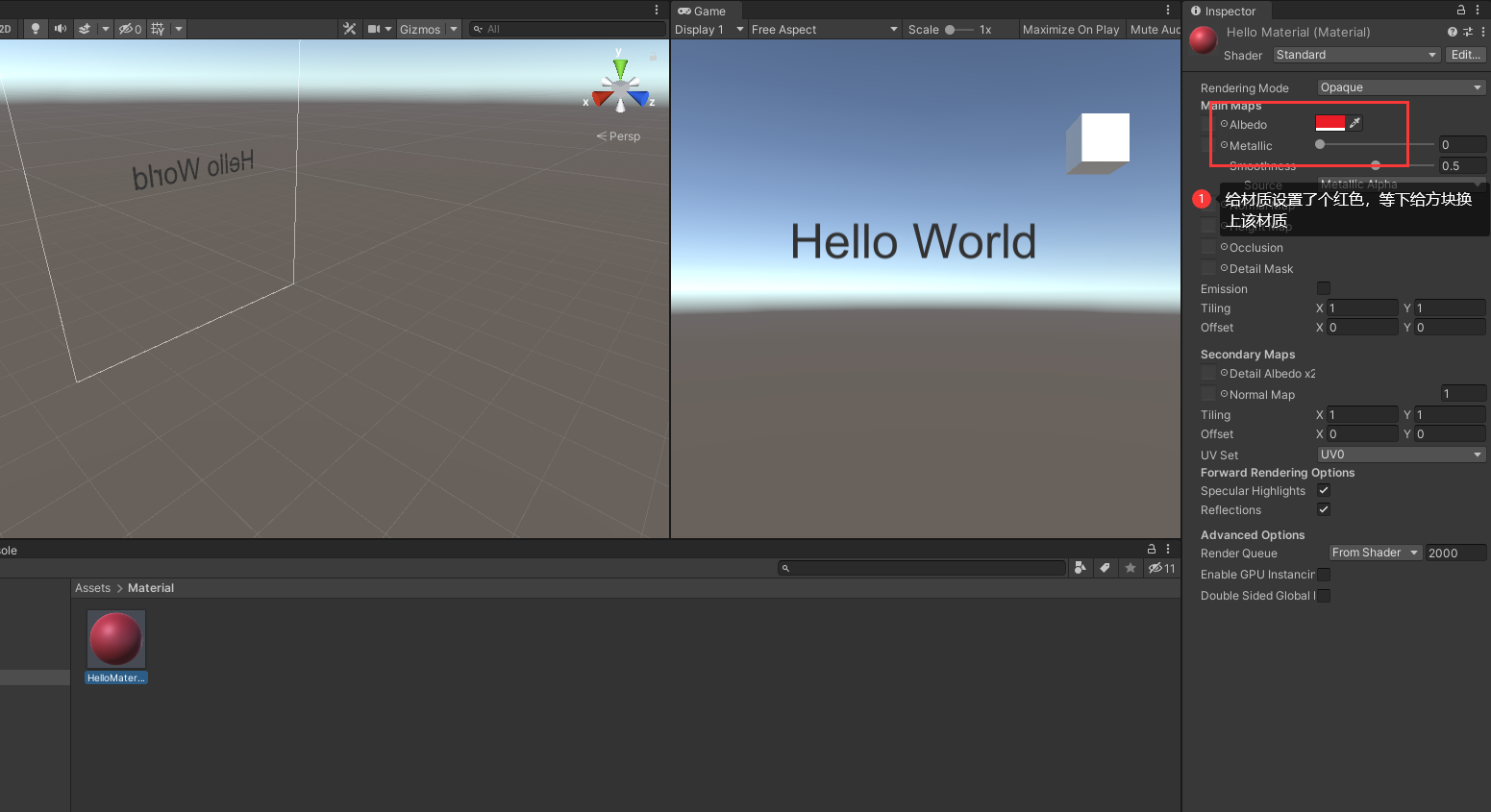
Task: Toggle scene grid visibility icon
Action: tap(158, 29)
